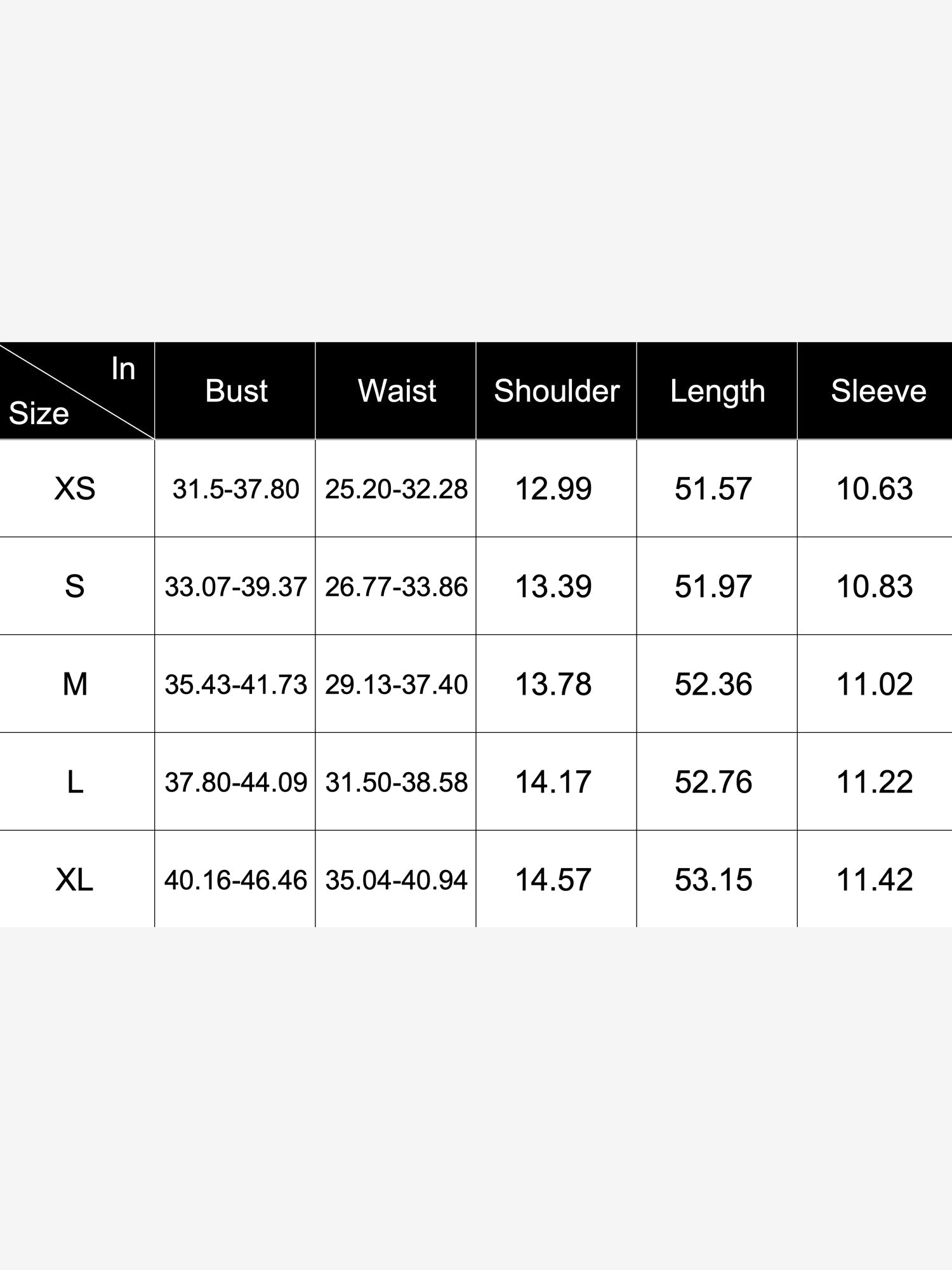Click the XL sleeve value 11.42

pyautogui.click(x=875, y=879)
